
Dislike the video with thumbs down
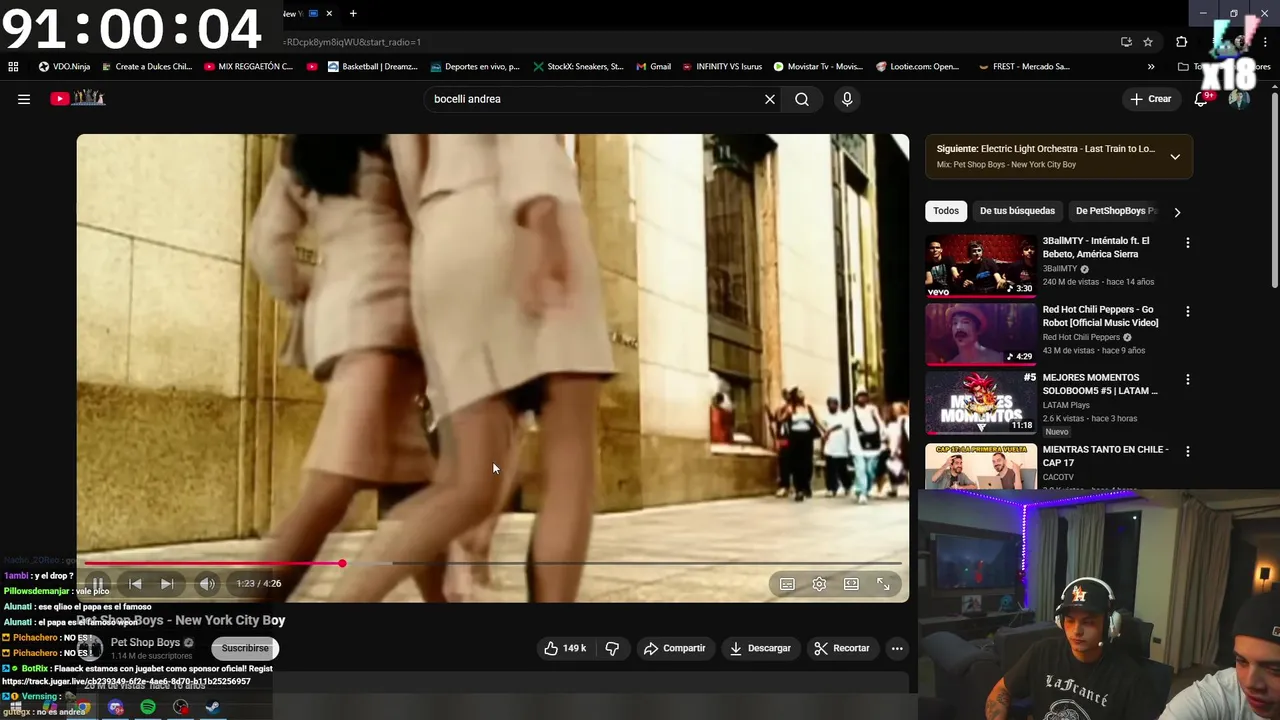(x=612, y=648)
